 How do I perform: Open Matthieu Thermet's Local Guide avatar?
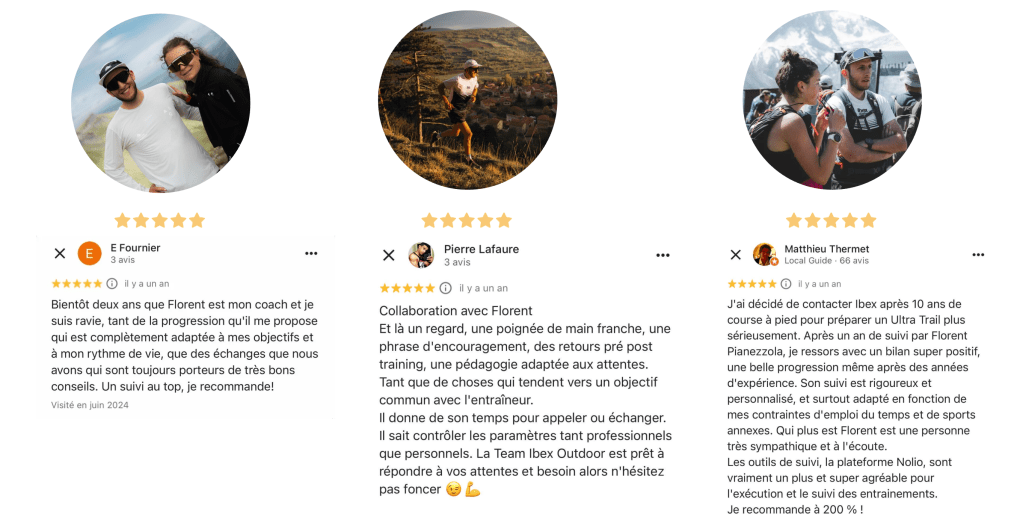(765, 255)
